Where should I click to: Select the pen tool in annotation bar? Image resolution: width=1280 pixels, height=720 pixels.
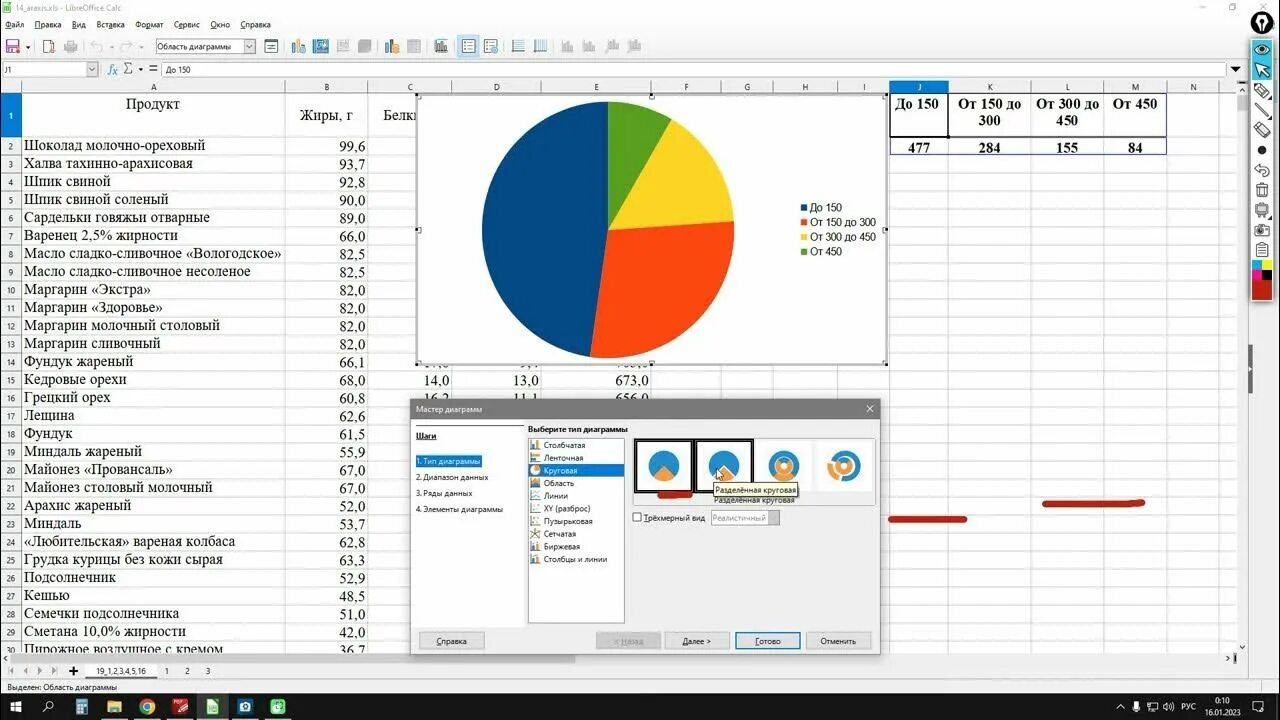pos(1262,90)
